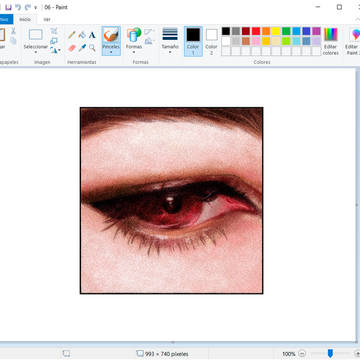Image resolution: width=360 pixels, height=360 pixels.
Task: Copy the selection with the copy icon
Action: coord(13,41)
